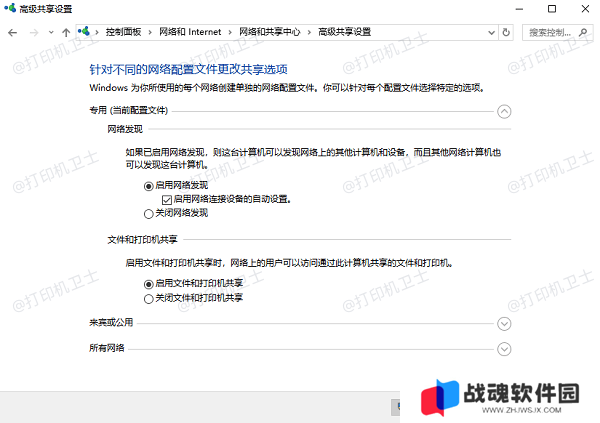Go back with the left arrow button
Image resolution: width=600 pixels, height=423 pixels.
point(12,33)
